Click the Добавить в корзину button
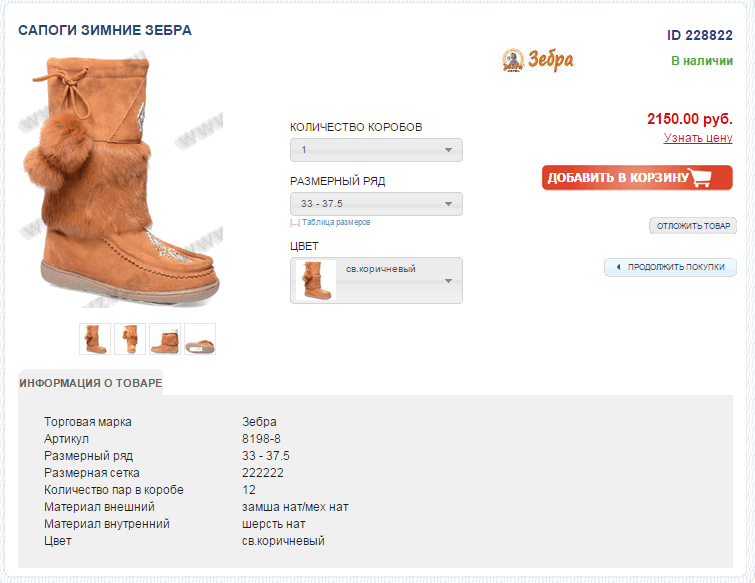The image size is (755, 583). point(637,178)
